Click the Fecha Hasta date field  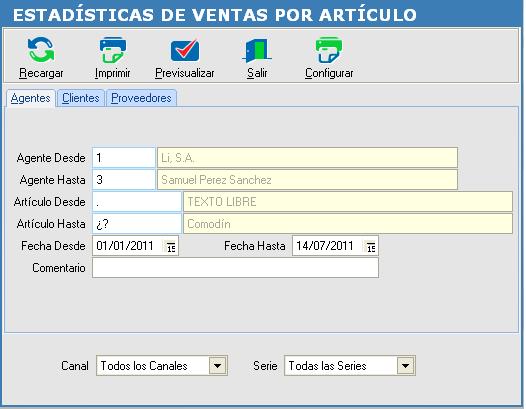(x=335, y=246)
